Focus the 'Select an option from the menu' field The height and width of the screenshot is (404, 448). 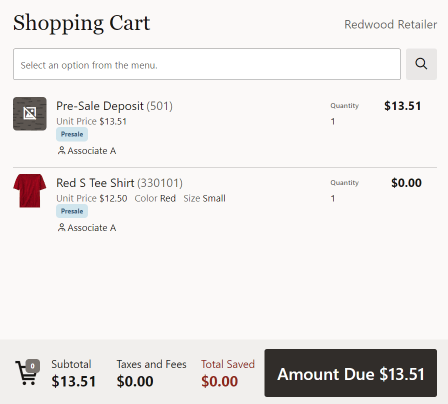point(207,64)
